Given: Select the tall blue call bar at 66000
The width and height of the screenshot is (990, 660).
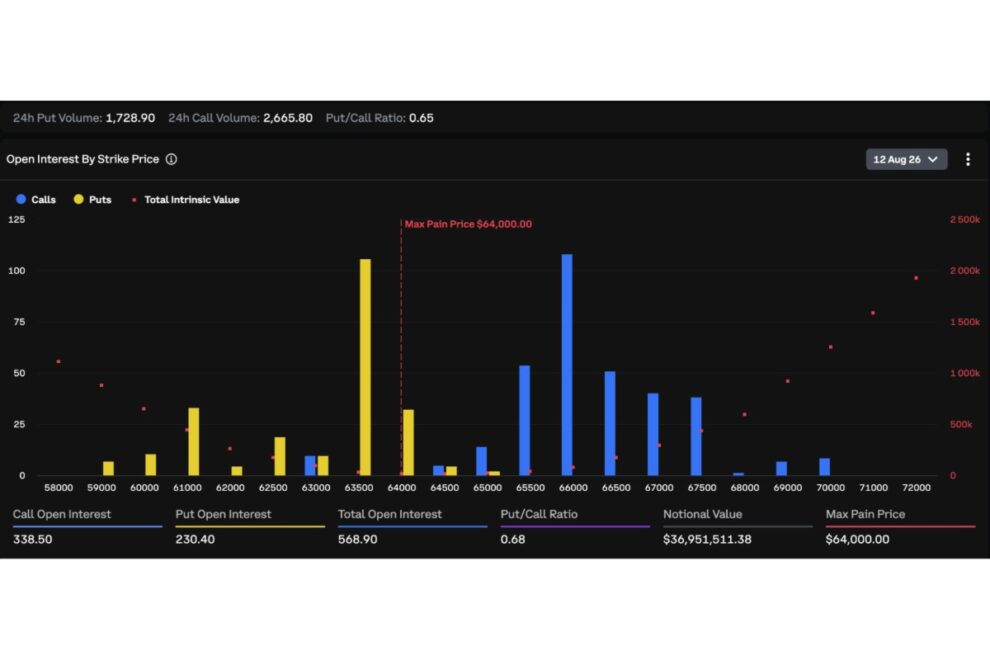Looking at the screenshot, I should [567, 365].
